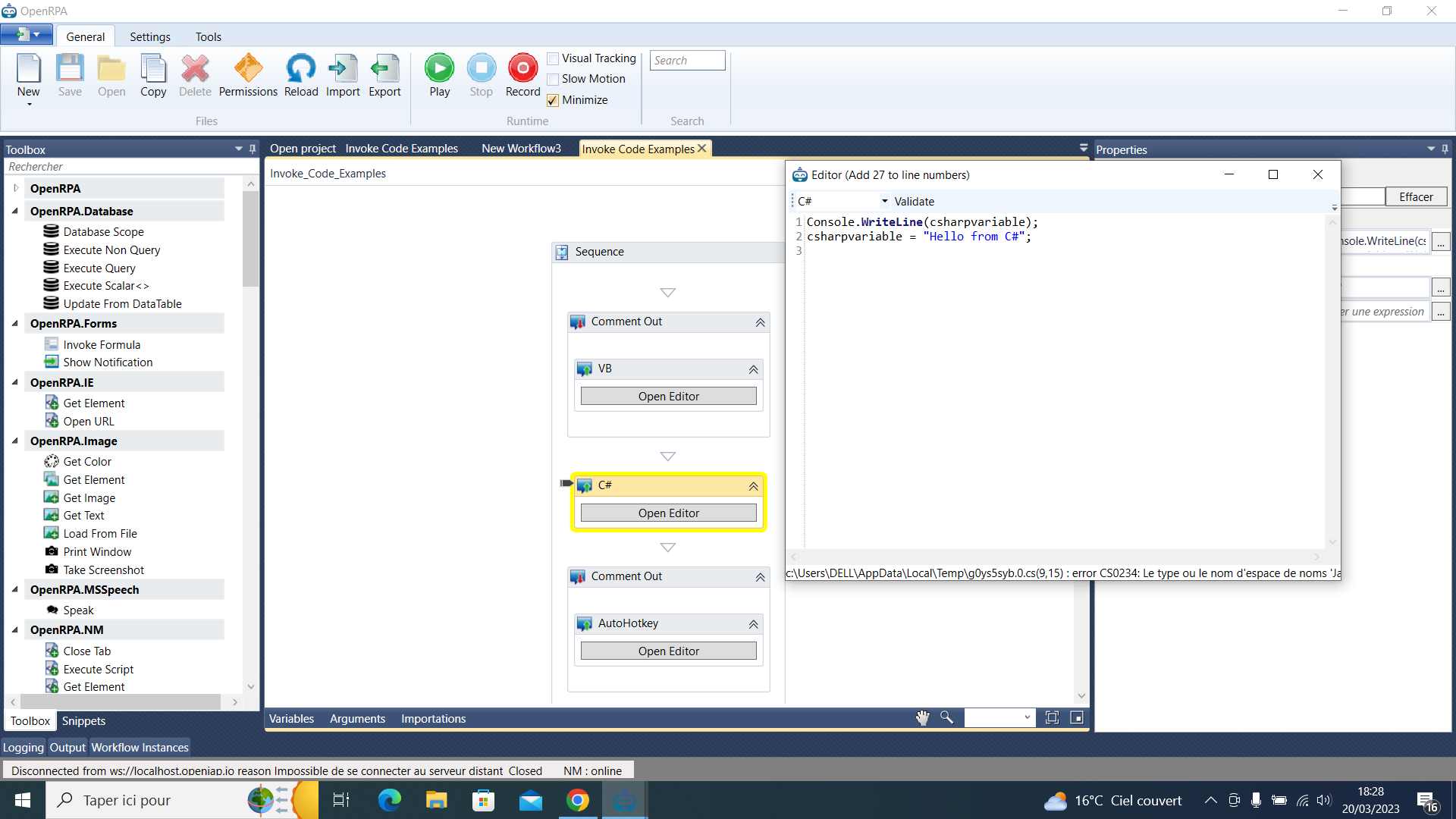Image resolution: width=1456 pixels, height=819 pixels.
Task: Click Validate in the code editor
Action: [914, 202]
